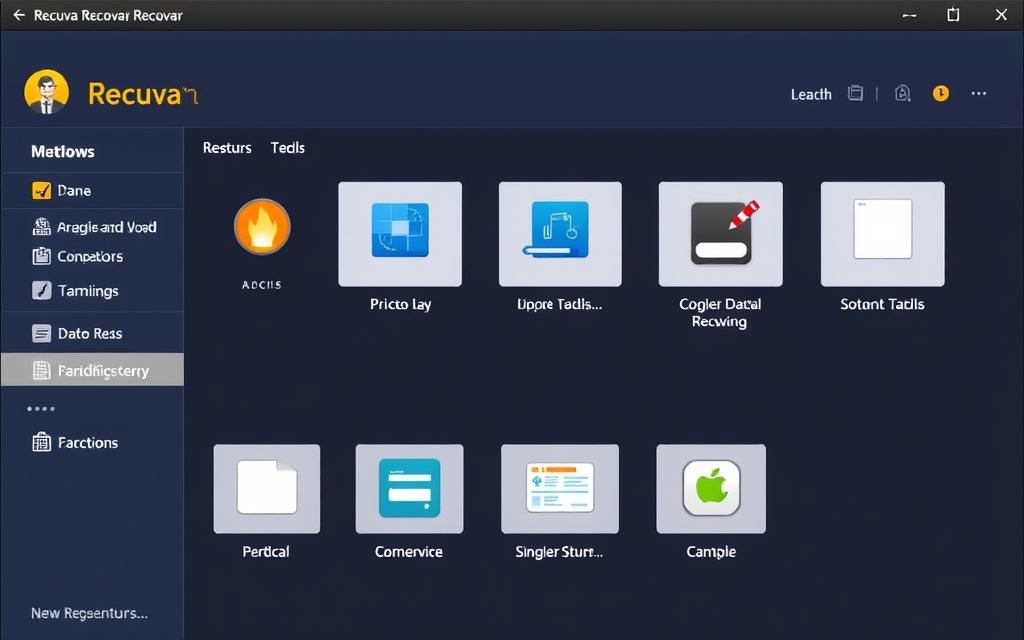Click New Regsenturs link at bottom

(89, 613)
